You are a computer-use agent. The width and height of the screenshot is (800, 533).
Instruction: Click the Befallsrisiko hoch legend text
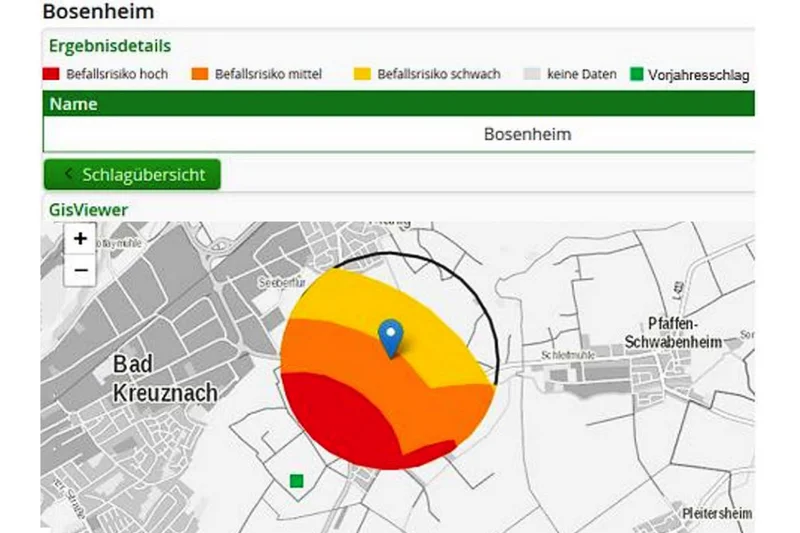click(x=117, y=74)
